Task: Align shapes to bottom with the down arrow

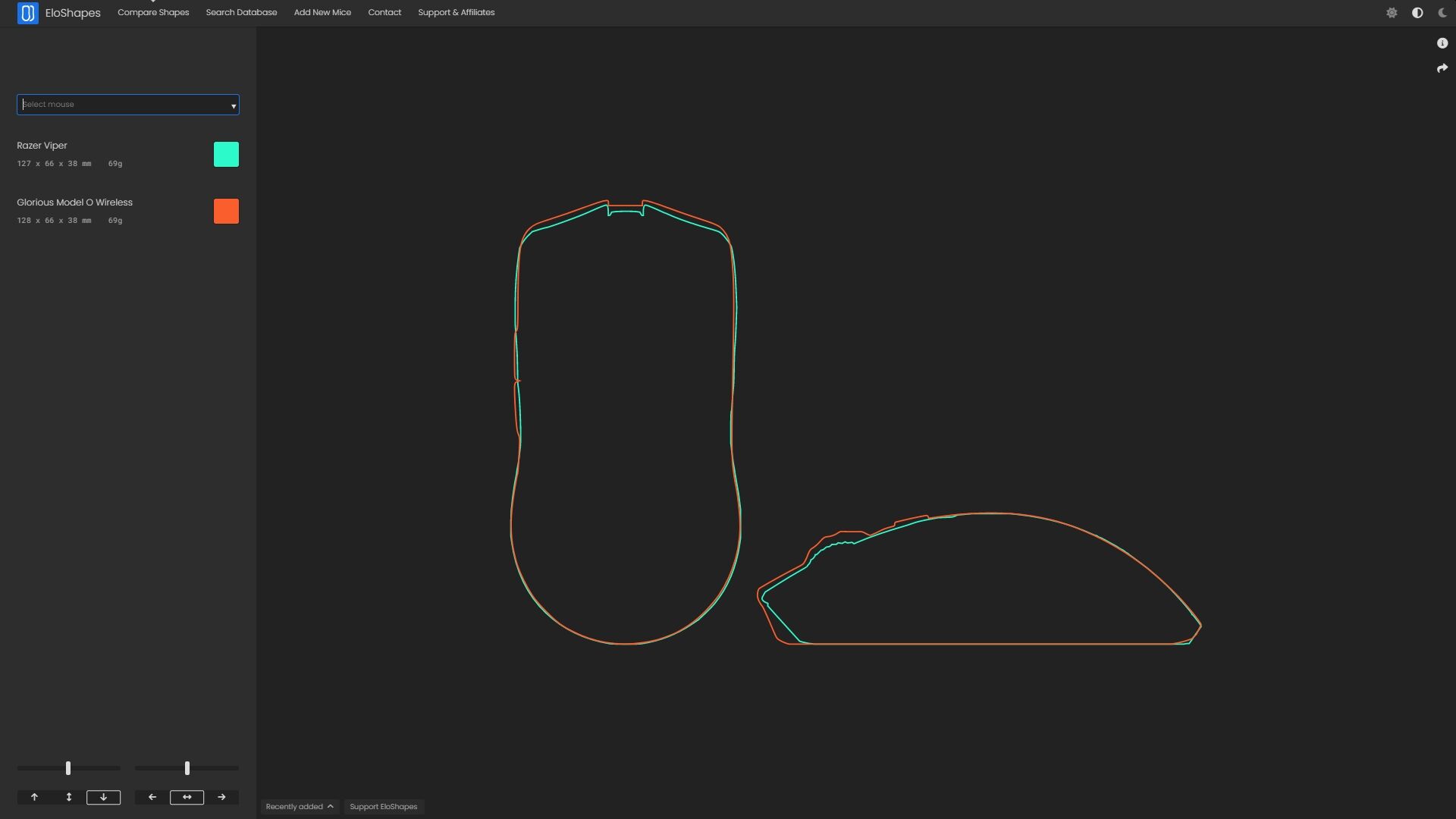Action: 103,797
